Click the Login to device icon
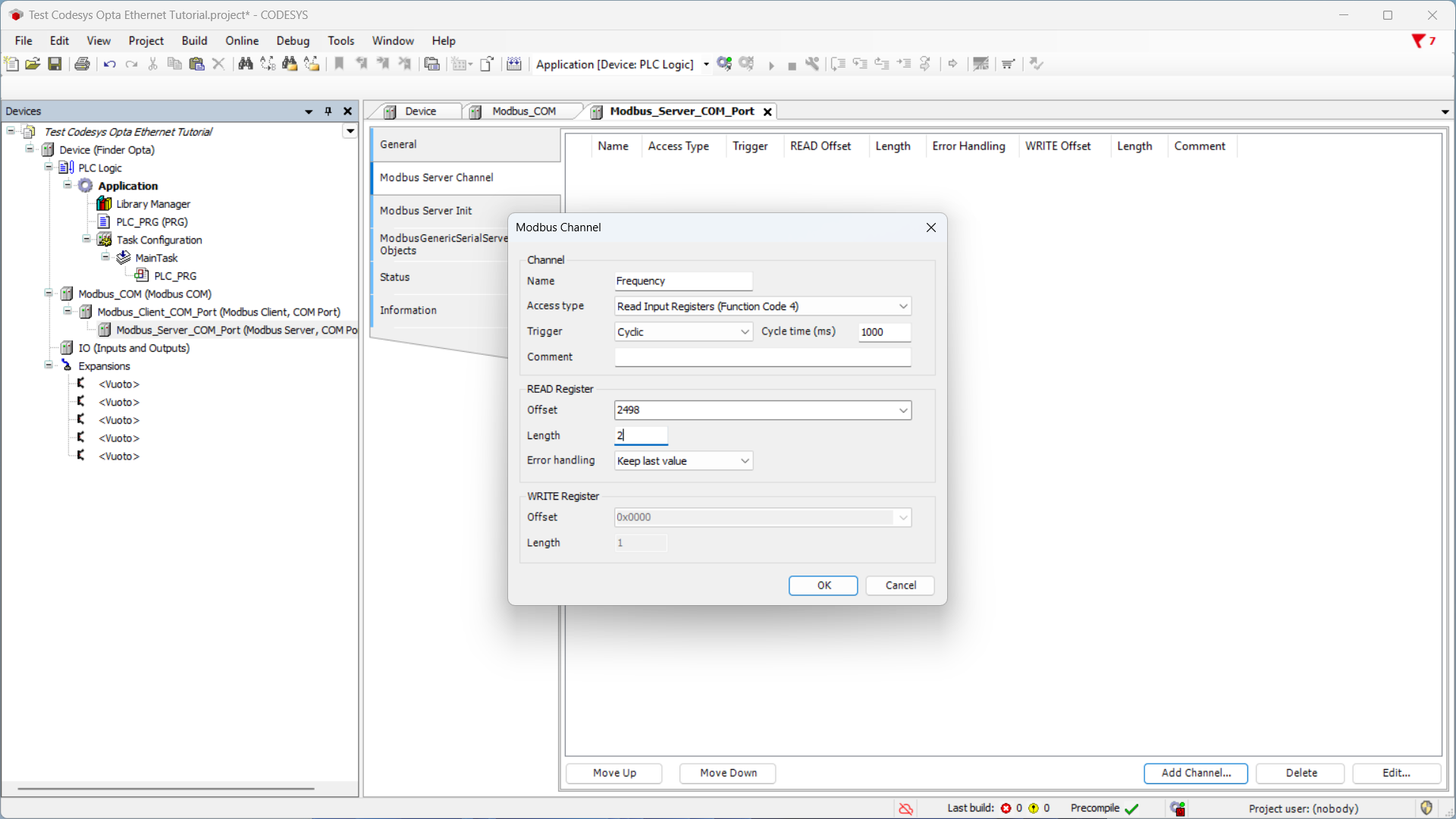Image resolution: width=1456 pixels, height=819 pixels. tap(724, 64)
